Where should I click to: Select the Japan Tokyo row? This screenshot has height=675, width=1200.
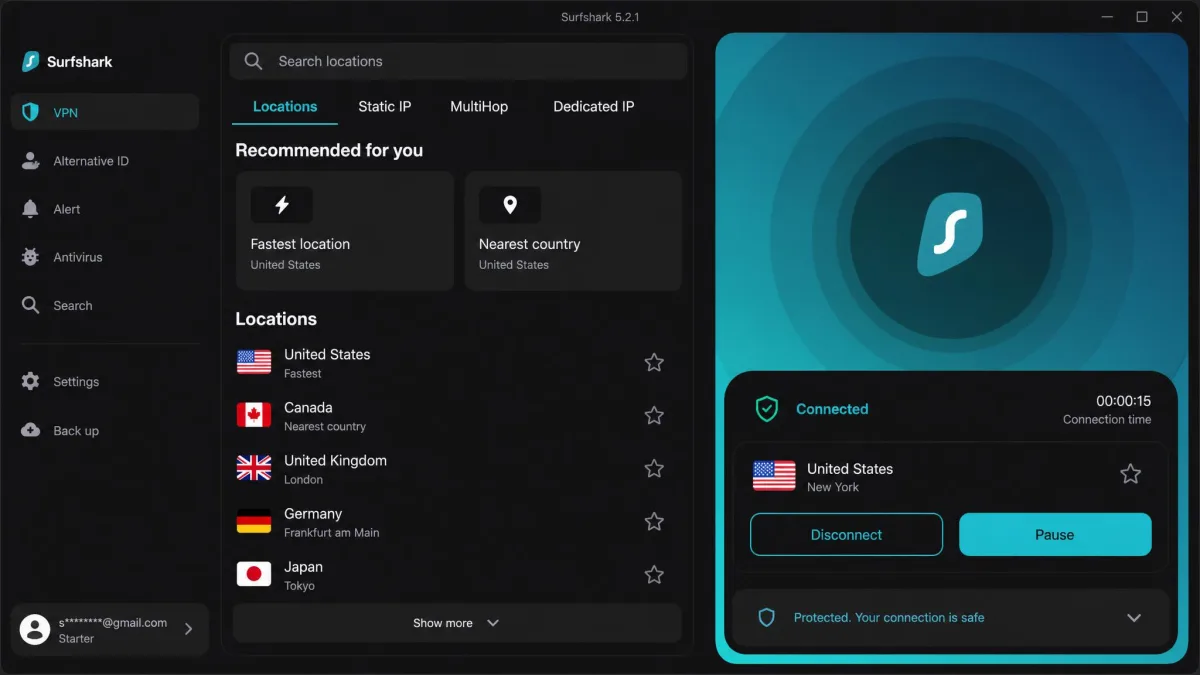[457, 575]
